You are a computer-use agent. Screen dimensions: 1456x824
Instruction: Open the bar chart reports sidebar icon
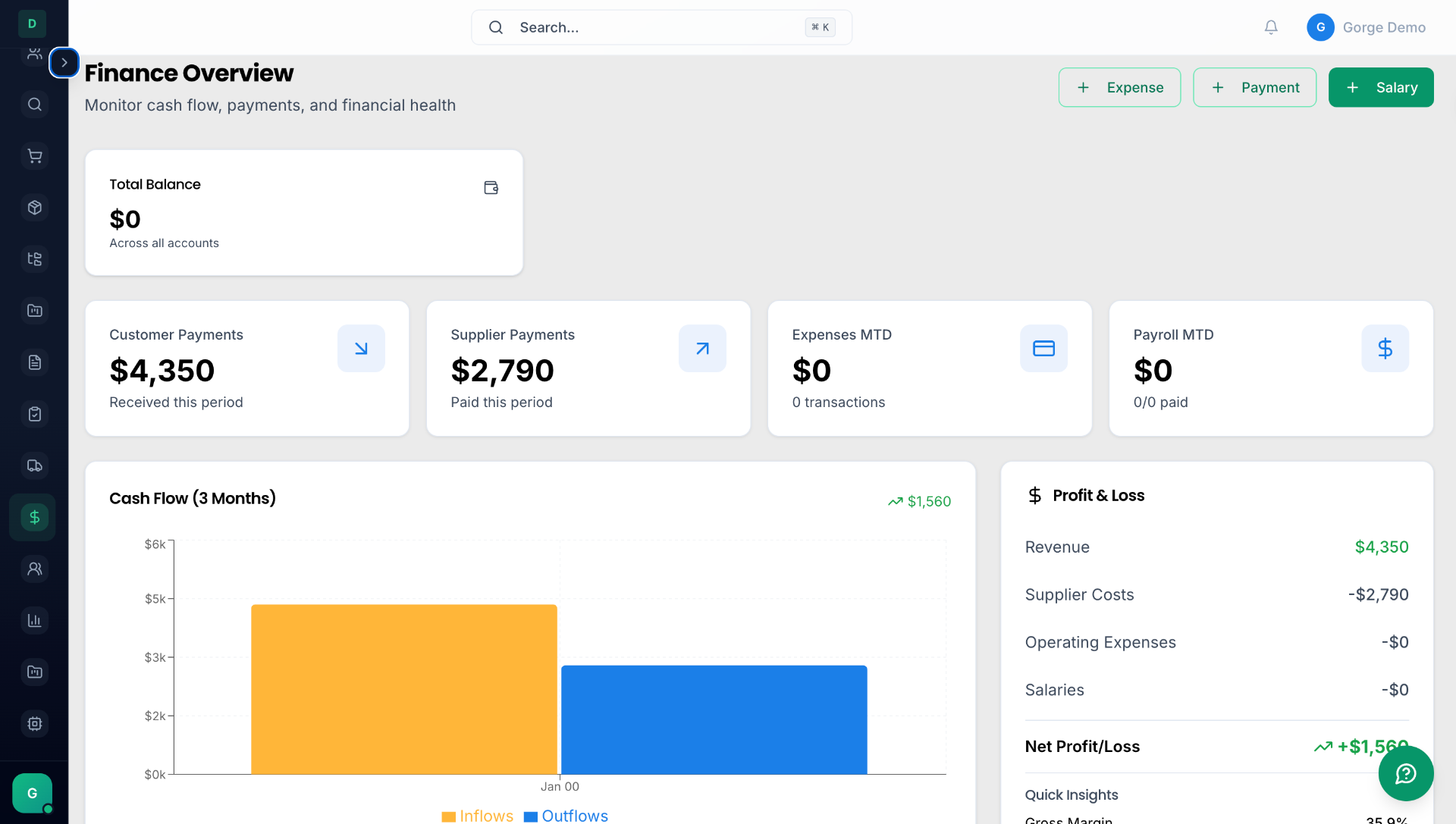click(x=35, y=620)
